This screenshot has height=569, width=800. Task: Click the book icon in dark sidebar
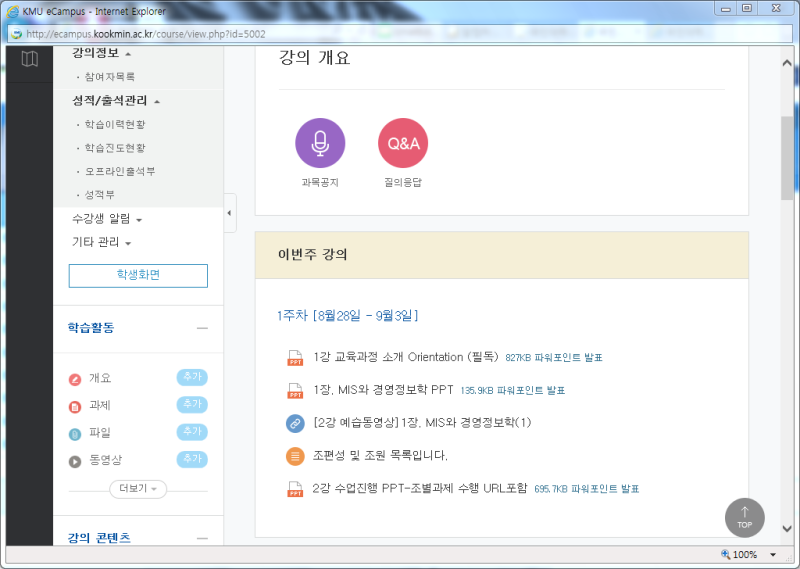coord(30,59)
